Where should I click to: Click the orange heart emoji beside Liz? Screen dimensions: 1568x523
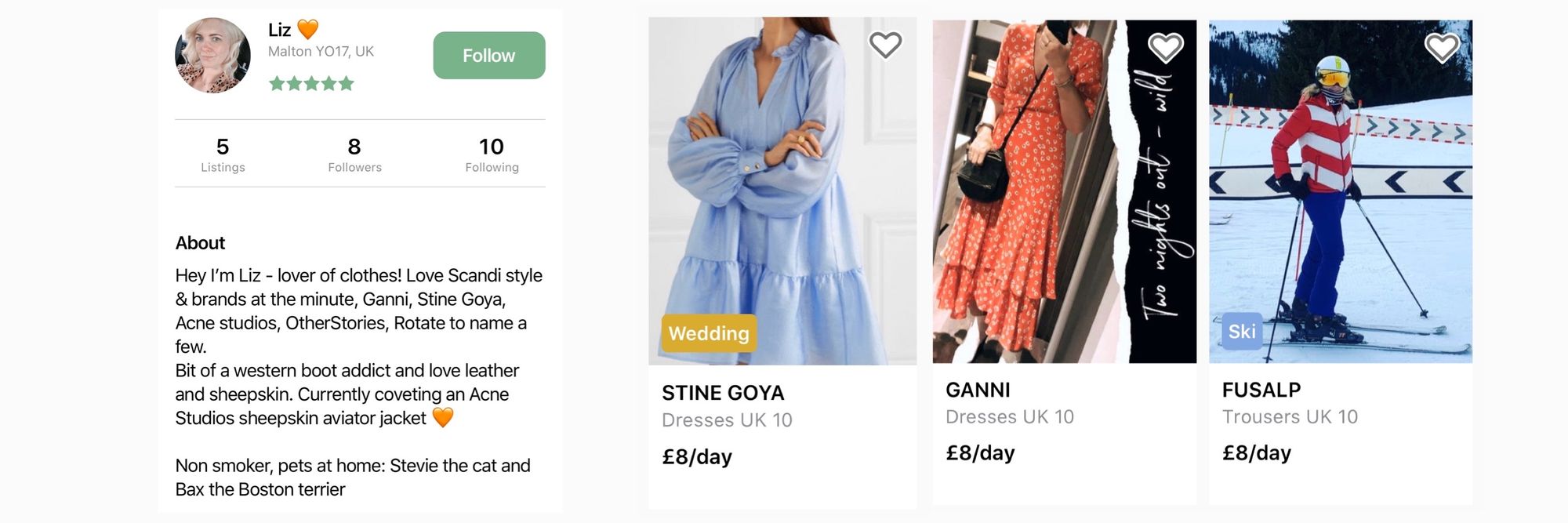(307, 30)
